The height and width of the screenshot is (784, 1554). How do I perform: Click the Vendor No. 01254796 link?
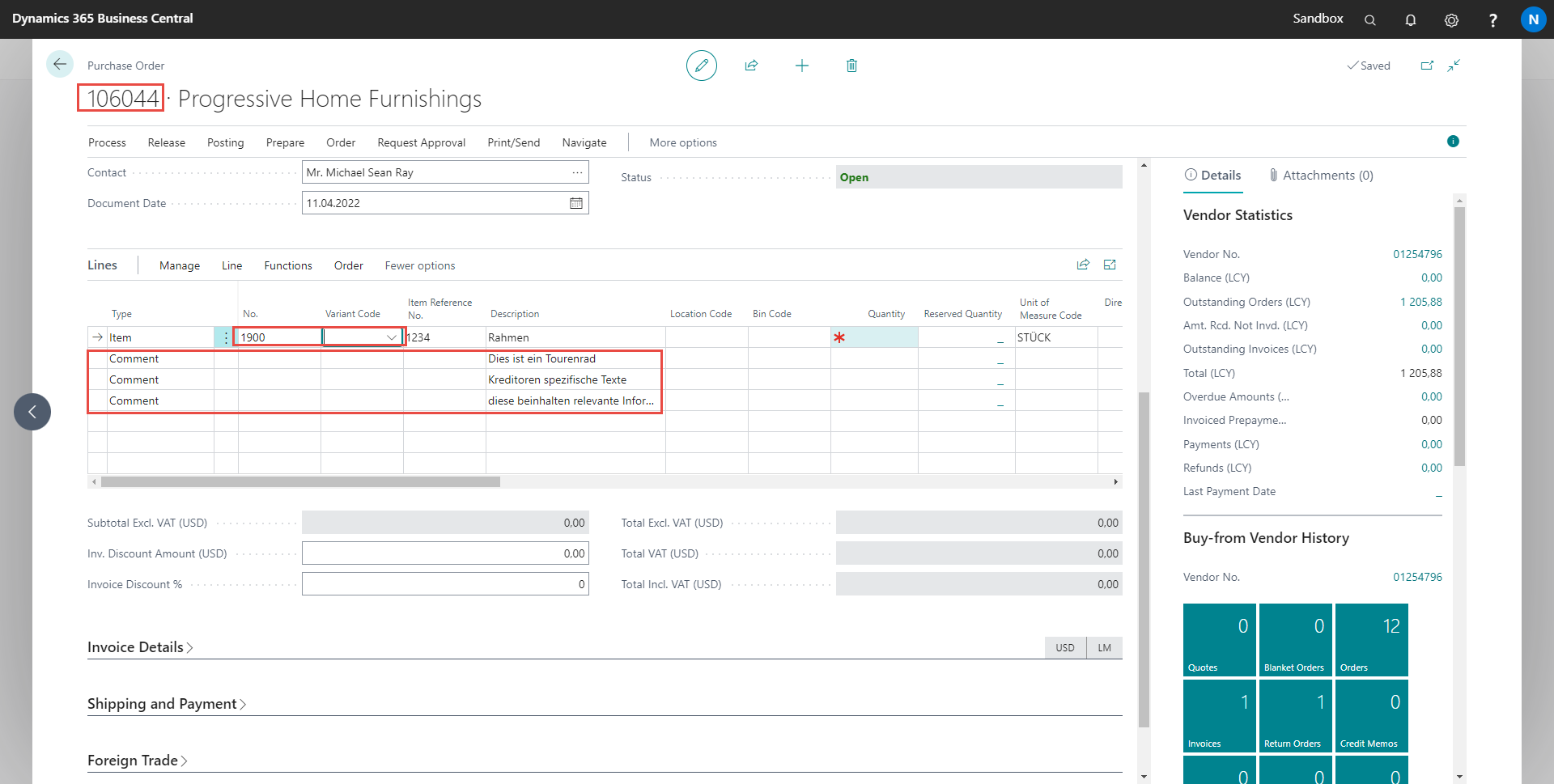point(1416,254)
